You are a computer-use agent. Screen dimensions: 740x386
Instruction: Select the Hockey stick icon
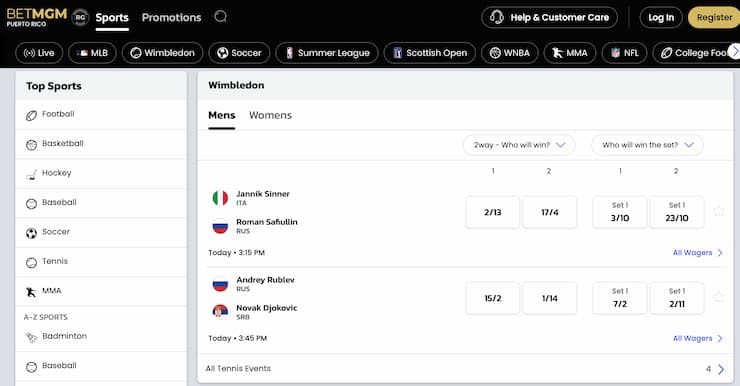pos(31,175)
